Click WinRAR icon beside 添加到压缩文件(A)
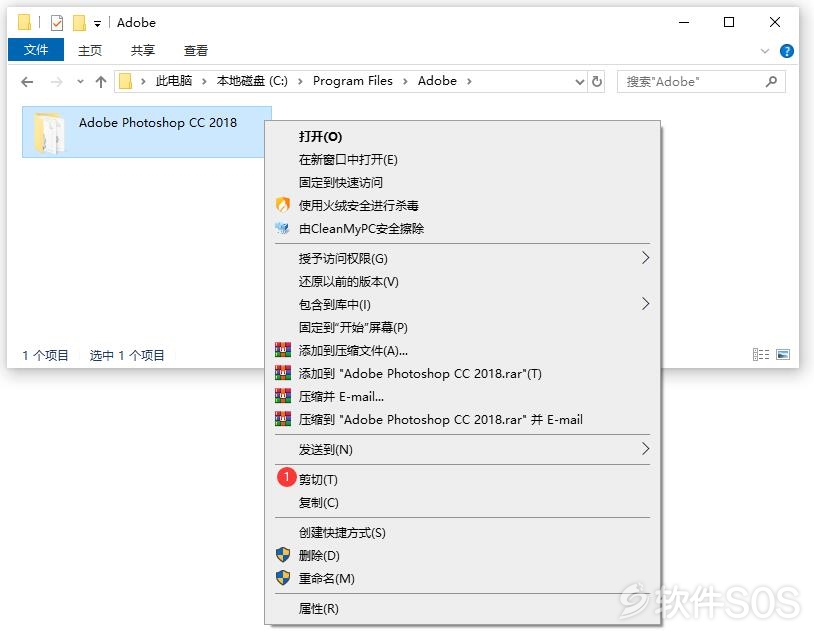The height and width of the screenshot is (631, 814). pos(282,350)
